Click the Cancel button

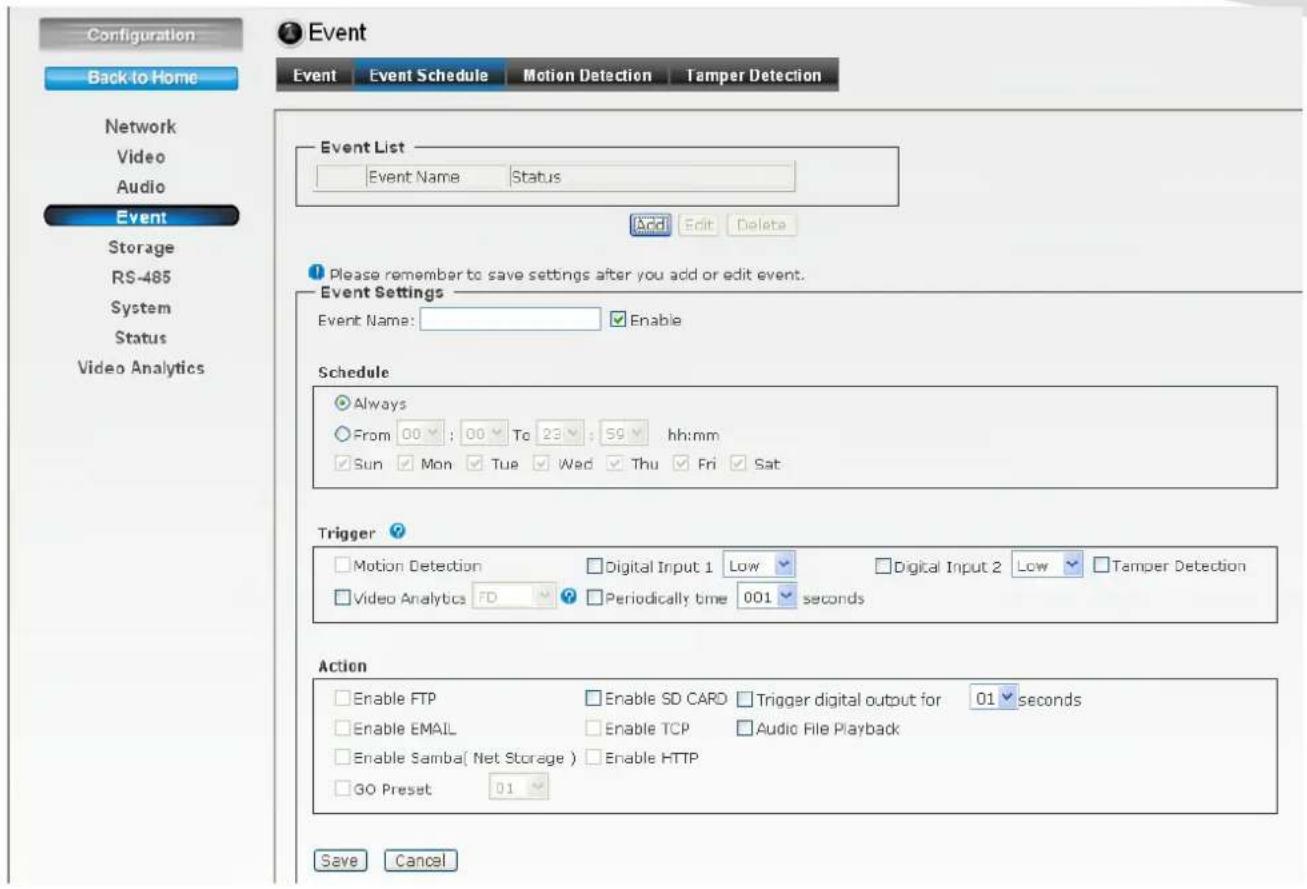pos(420,859)
